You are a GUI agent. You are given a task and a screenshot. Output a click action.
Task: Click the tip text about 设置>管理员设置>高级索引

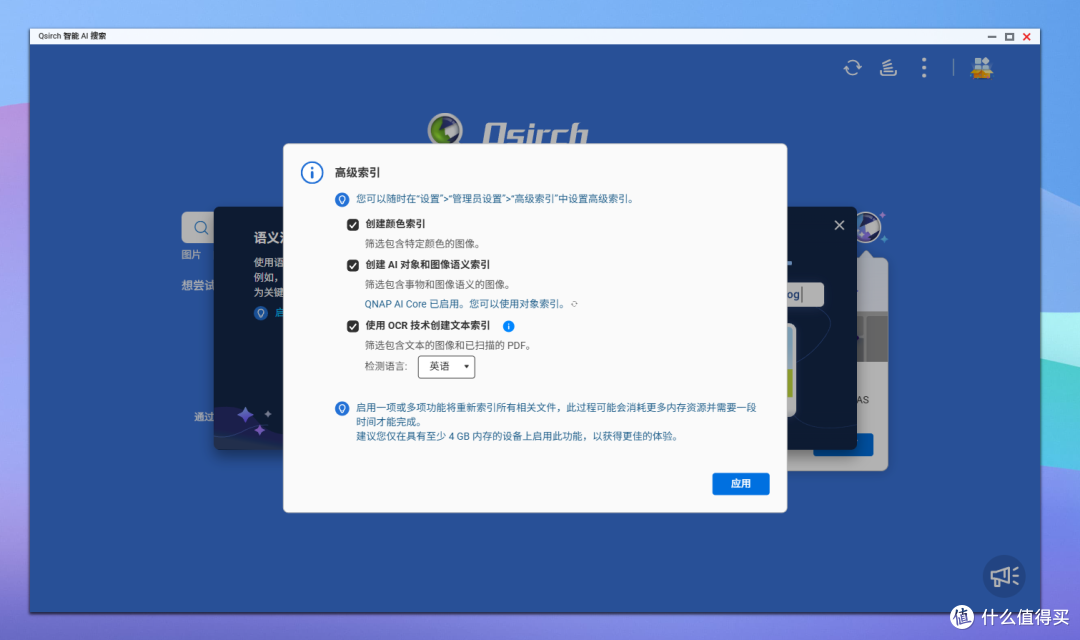click(494, 199)
